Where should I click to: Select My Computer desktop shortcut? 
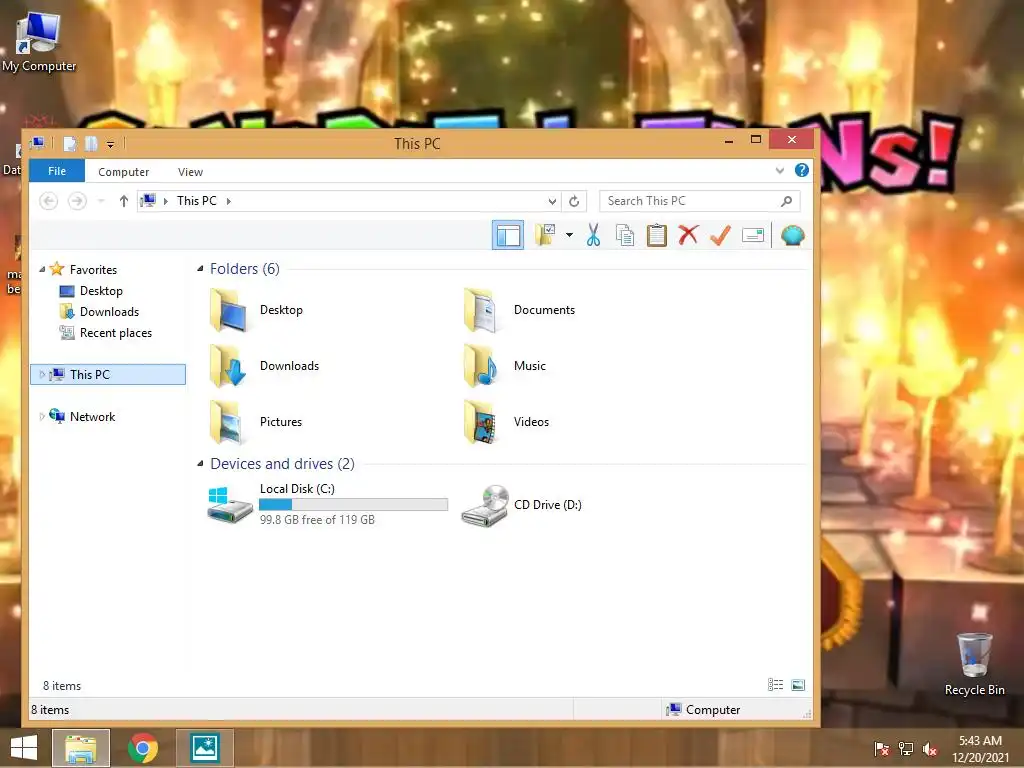click(39, 42)
